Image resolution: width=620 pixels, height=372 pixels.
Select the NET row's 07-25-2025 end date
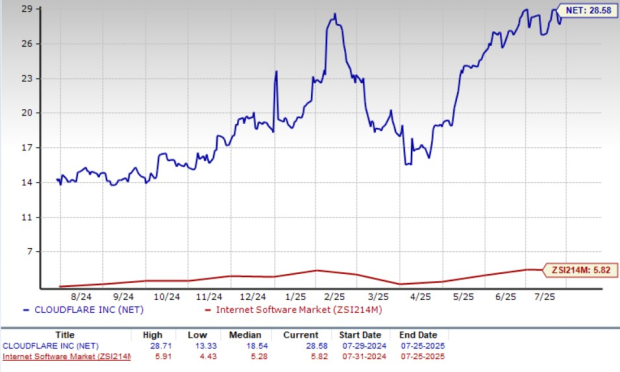423,346
